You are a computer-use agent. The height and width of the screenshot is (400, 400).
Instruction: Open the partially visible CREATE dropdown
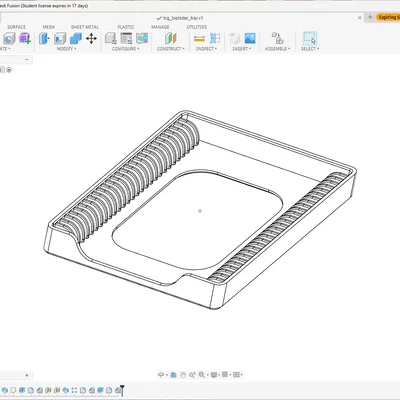click(5, 49)
